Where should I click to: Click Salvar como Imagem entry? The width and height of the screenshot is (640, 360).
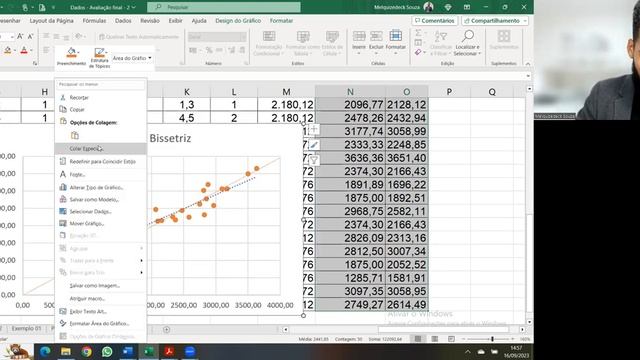95,286
